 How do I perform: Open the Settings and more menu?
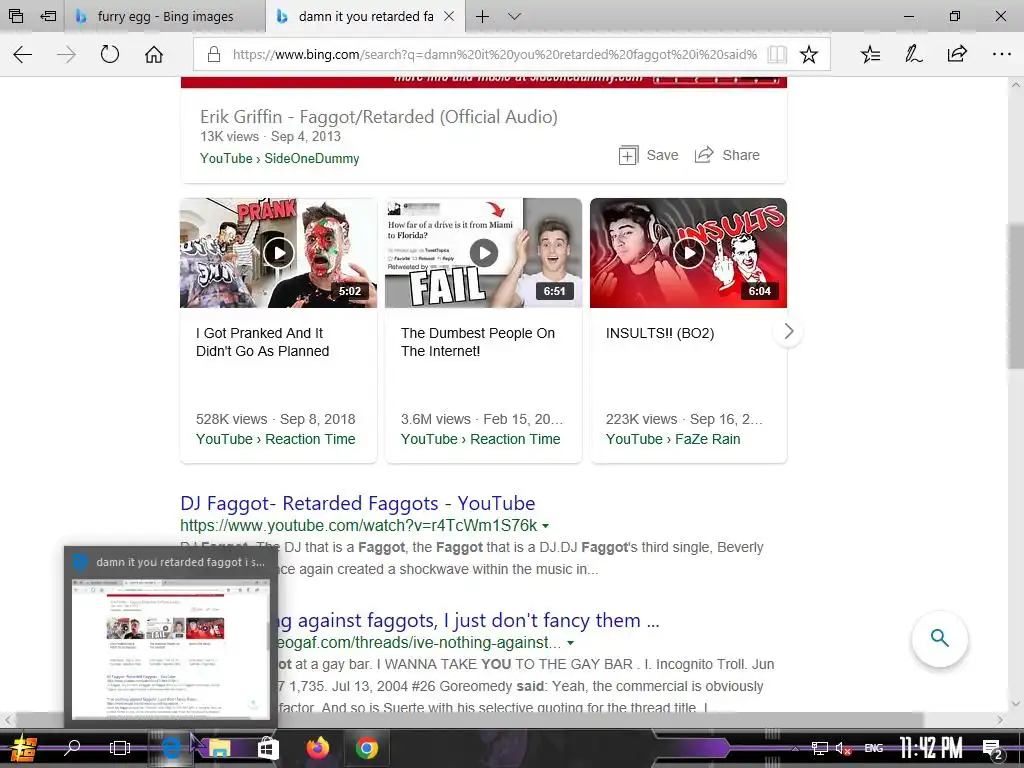(x=1001, y=54)
